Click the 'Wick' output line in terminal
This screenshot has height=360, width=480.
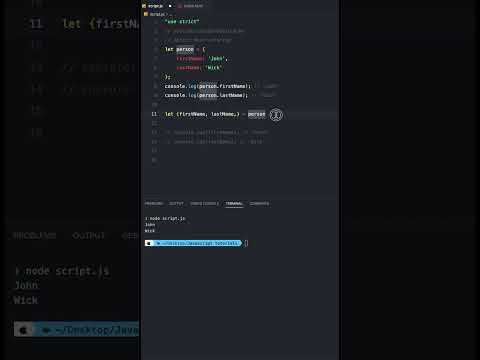click(150, 231)
